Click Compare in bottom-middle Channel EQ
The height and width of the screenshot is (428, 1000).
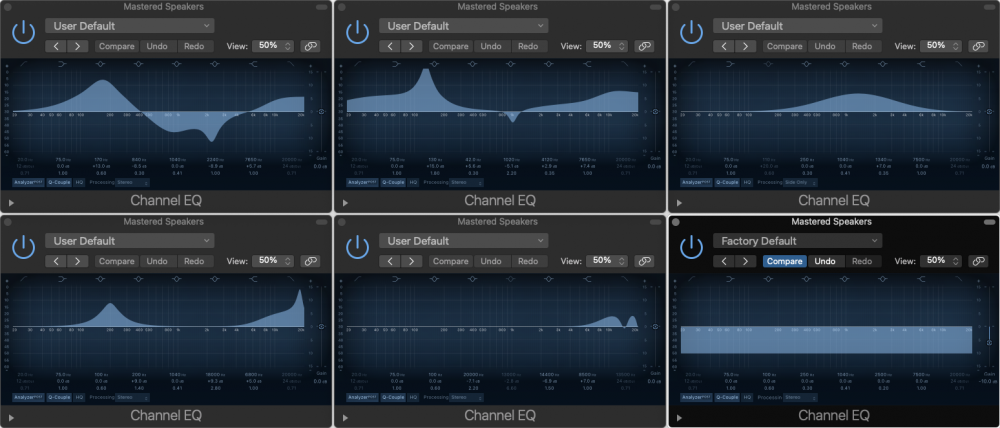pyautogui.click(x=451, y=261)
